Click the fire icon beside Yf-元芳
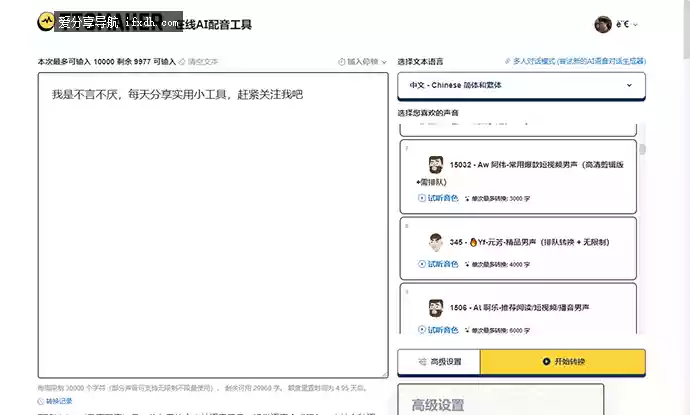The height and width of the screenshot is (415, 690). (x=473, y=242)
